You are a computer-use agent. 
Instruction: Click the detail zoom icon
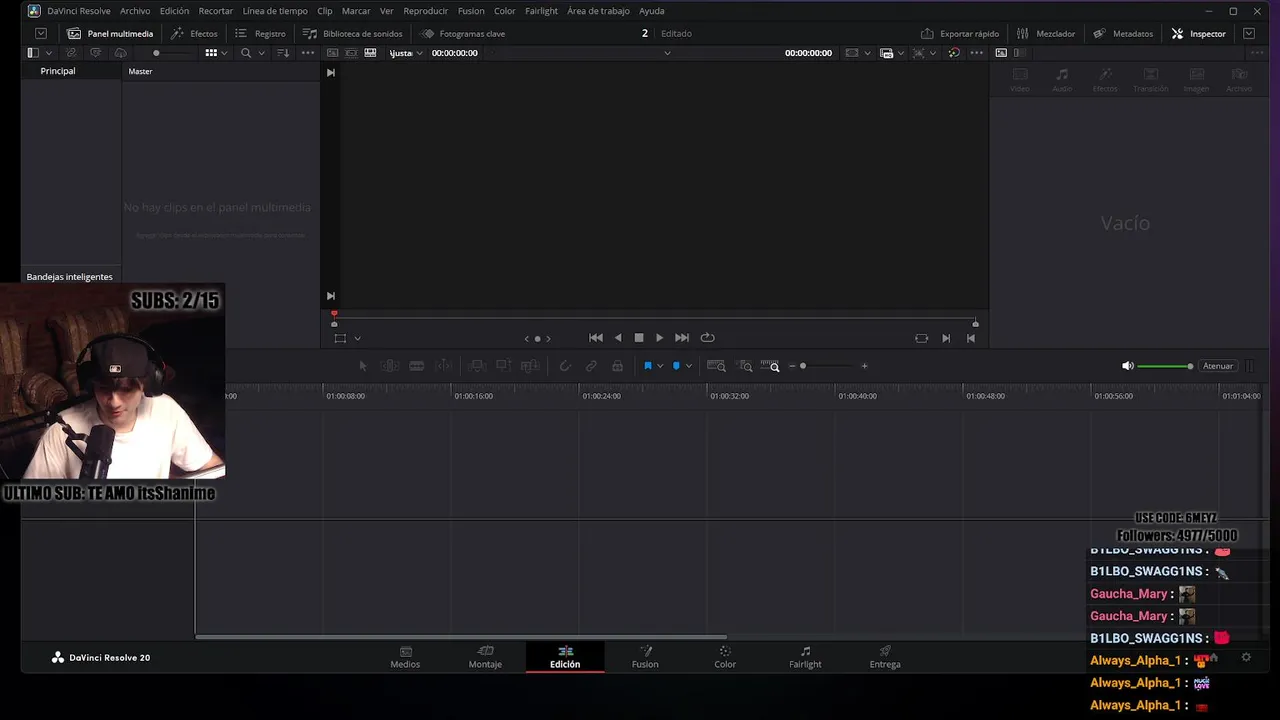click(744, 366)
